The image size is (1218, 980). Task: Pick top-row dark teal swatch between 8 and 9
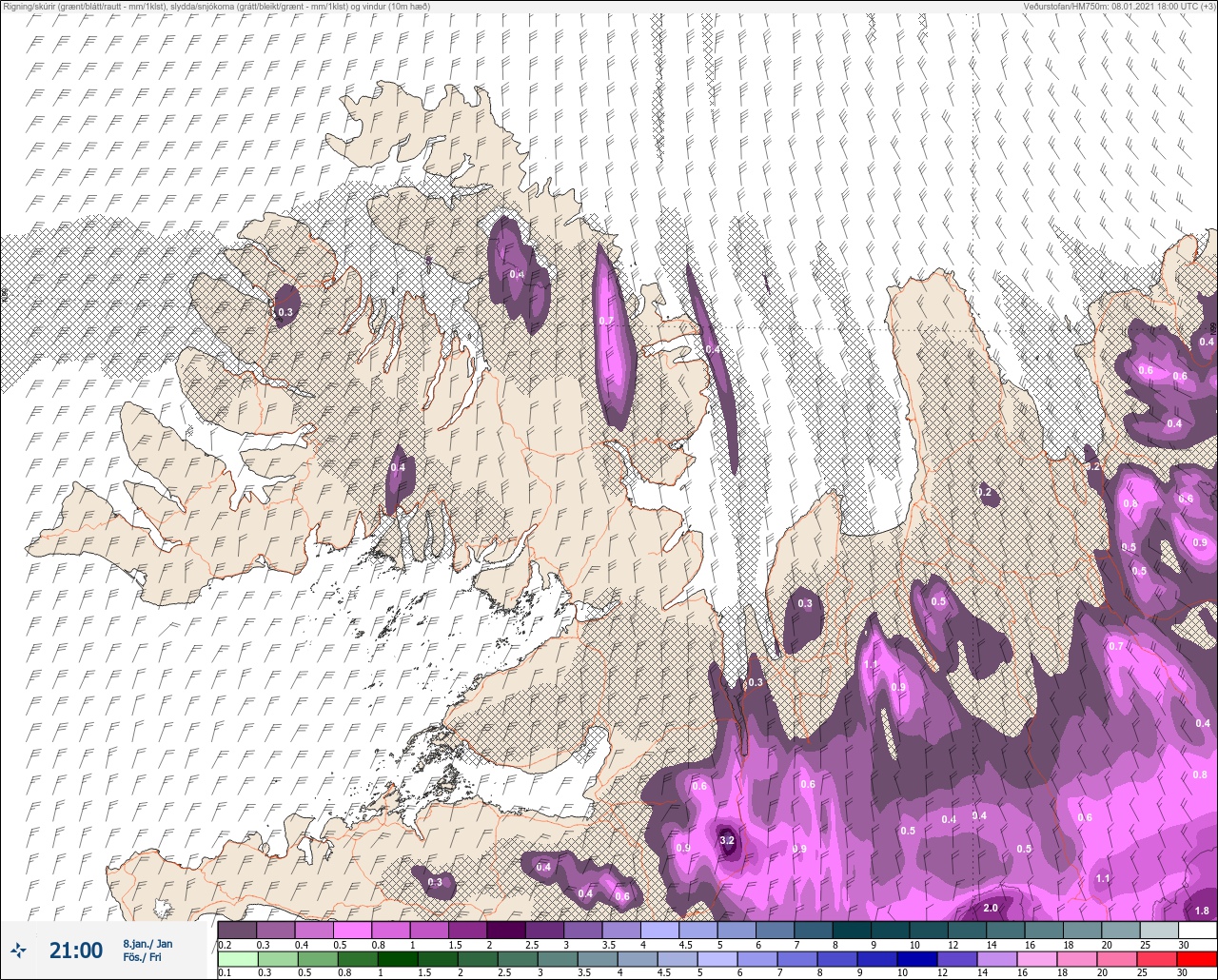tap(852, 930)
